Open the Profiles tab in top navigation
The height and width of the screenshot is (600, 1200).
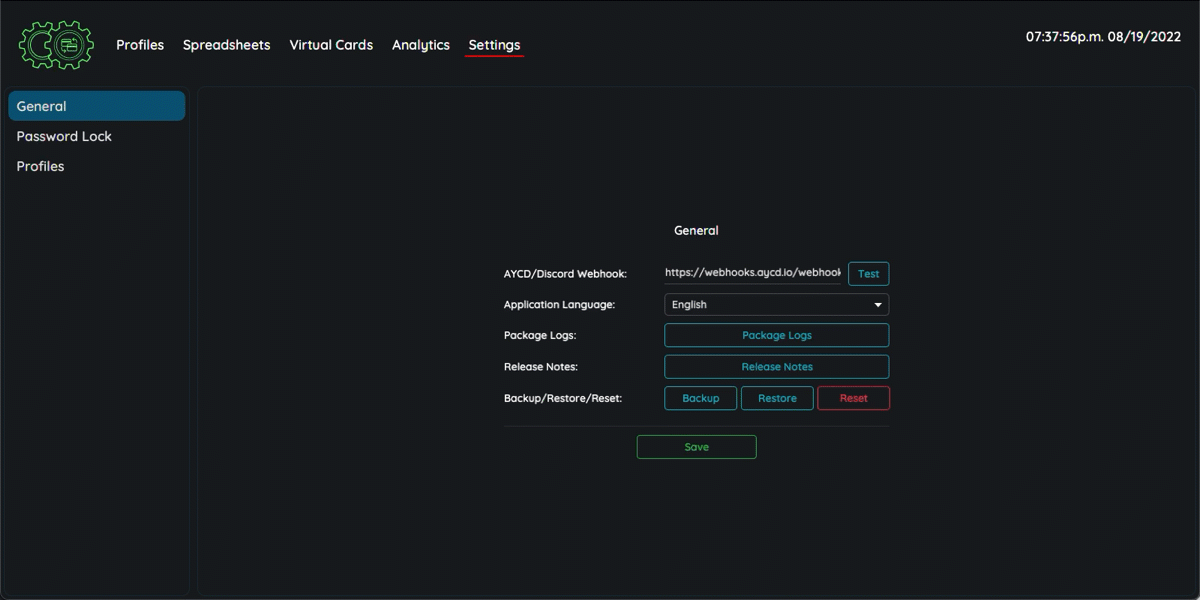tap(140, 45)
